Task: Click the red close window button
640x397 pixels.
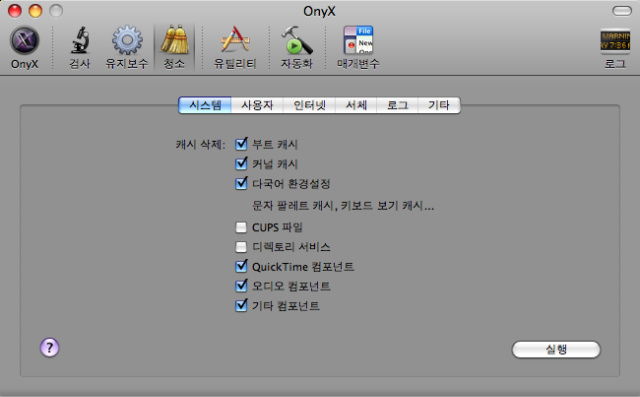Action: (x=15, y=11)
